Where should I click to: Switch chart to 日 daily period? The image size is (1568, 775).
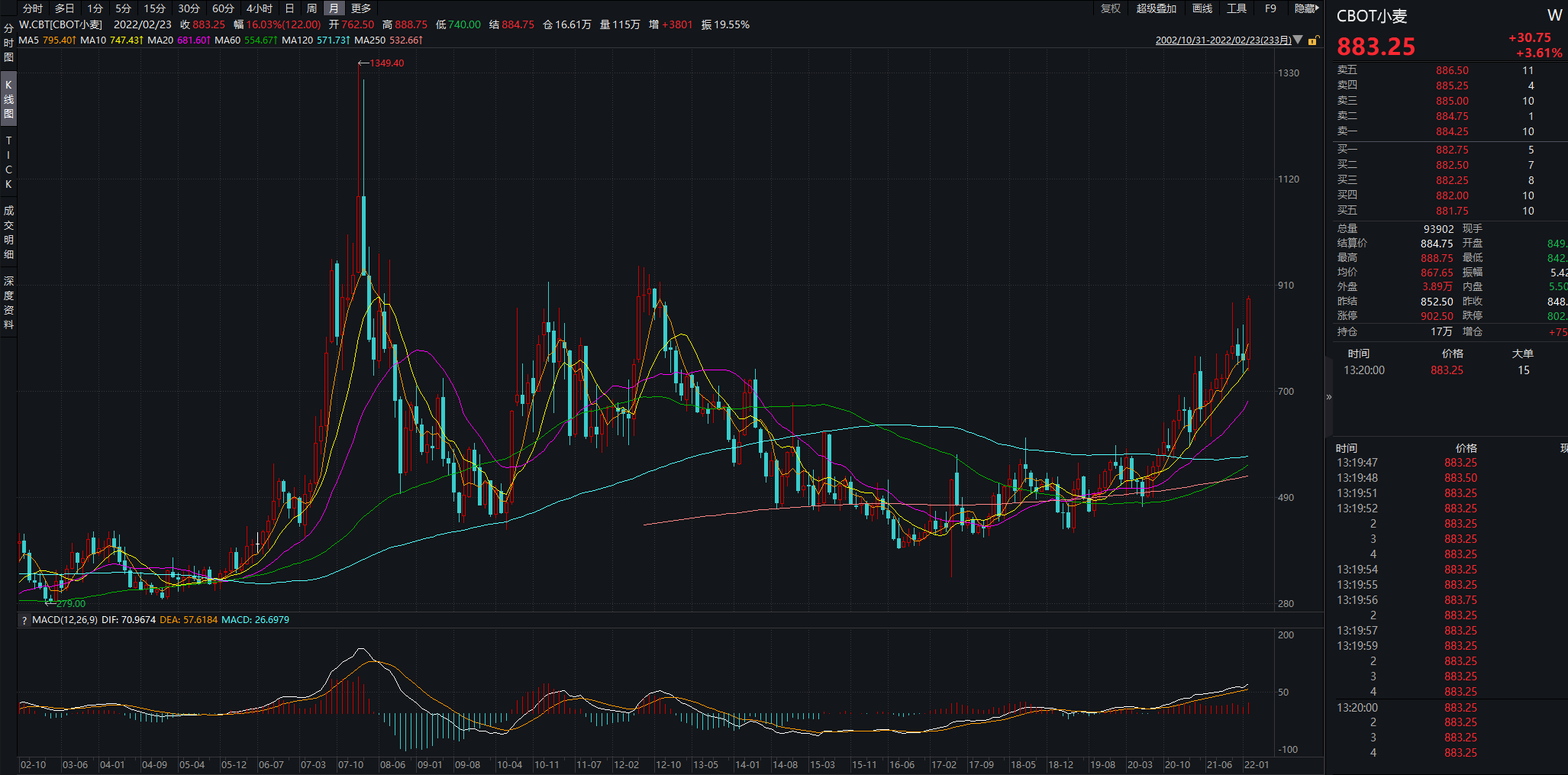pos(289,8)
